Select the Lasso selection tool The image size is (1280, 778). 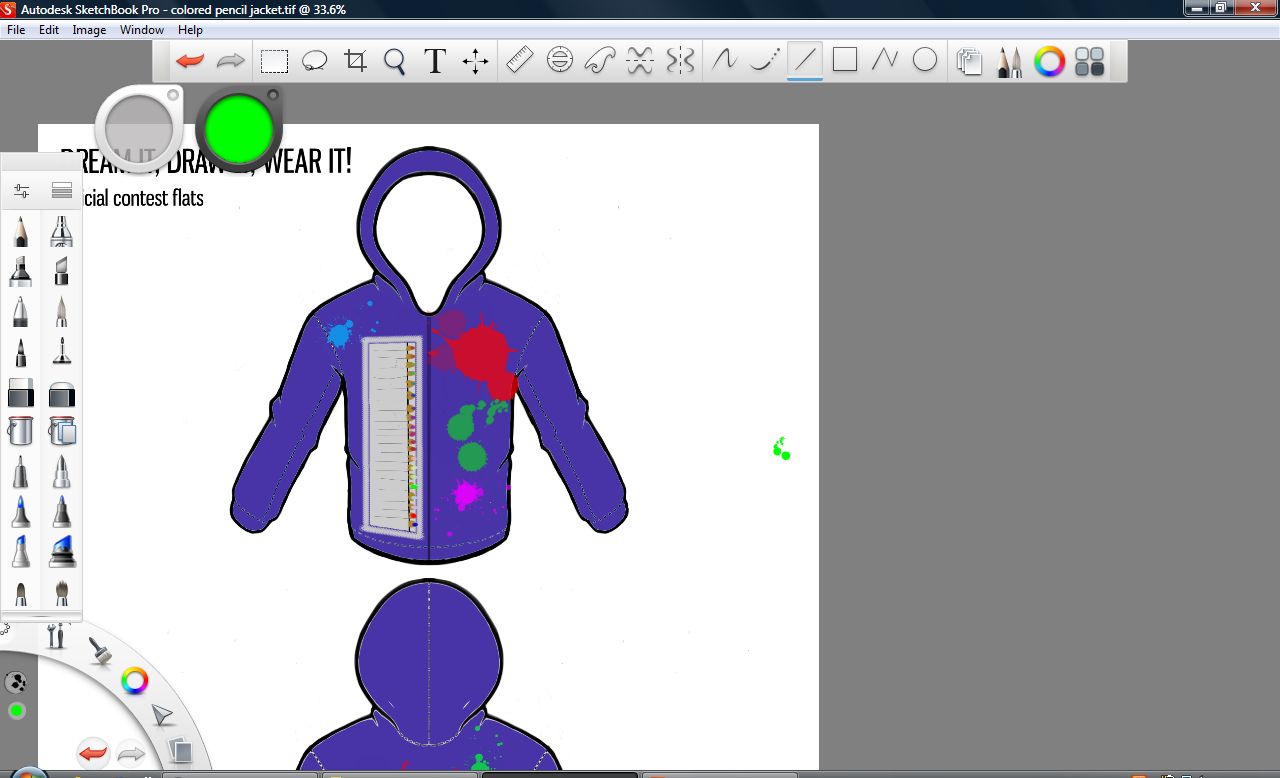[315, 62]
